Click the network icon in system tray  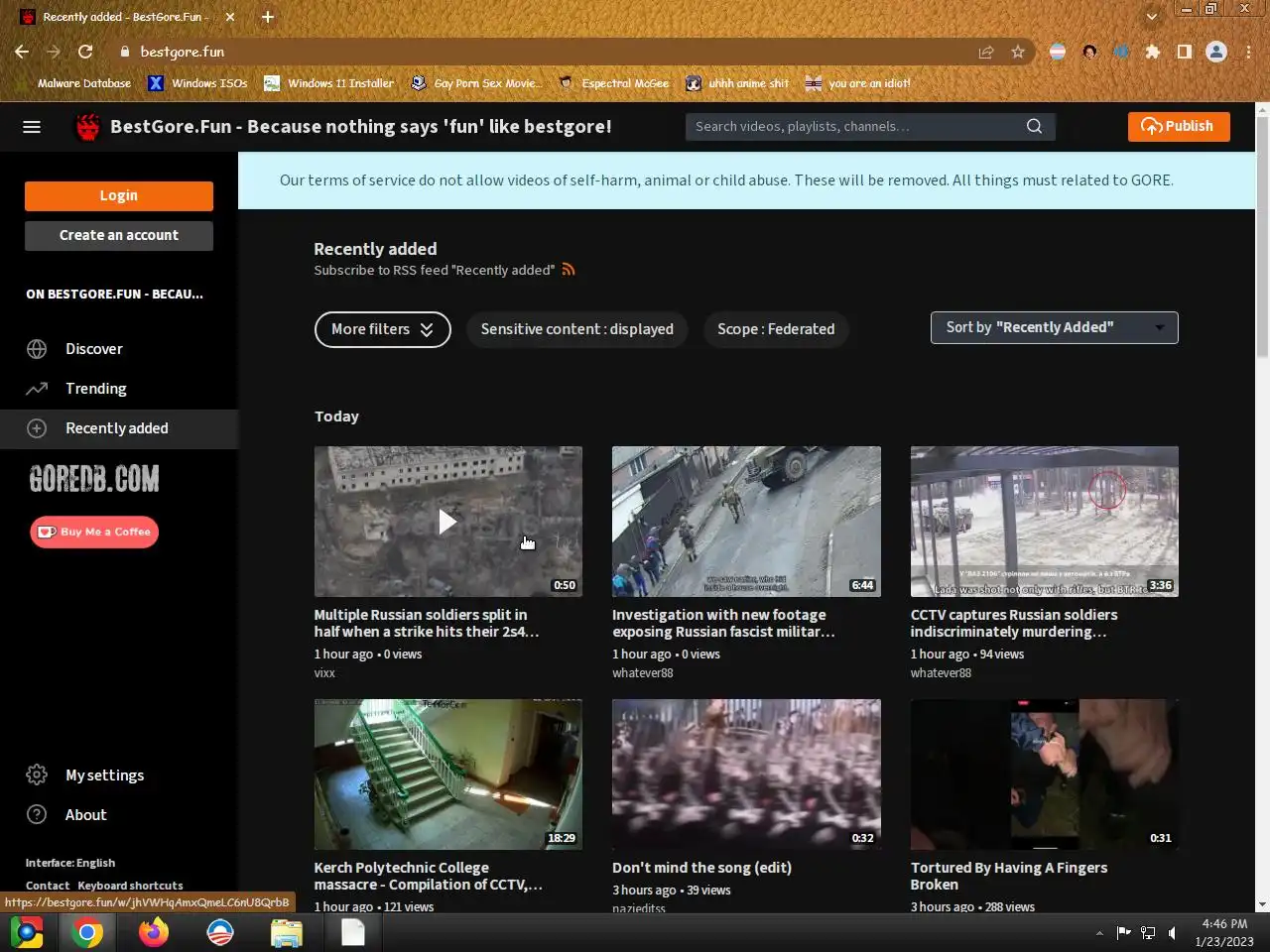click(x=1148, y=932)
